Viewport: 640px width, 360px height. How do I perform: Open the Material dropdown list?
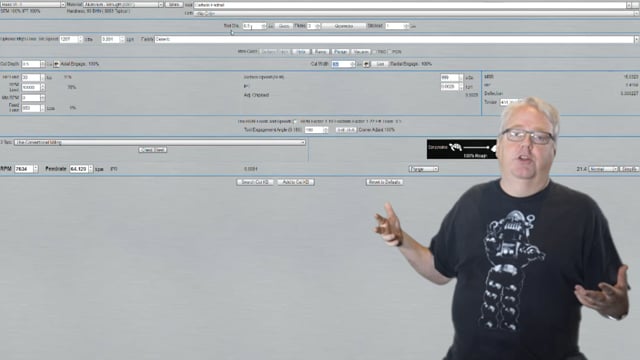pos(123,4)
